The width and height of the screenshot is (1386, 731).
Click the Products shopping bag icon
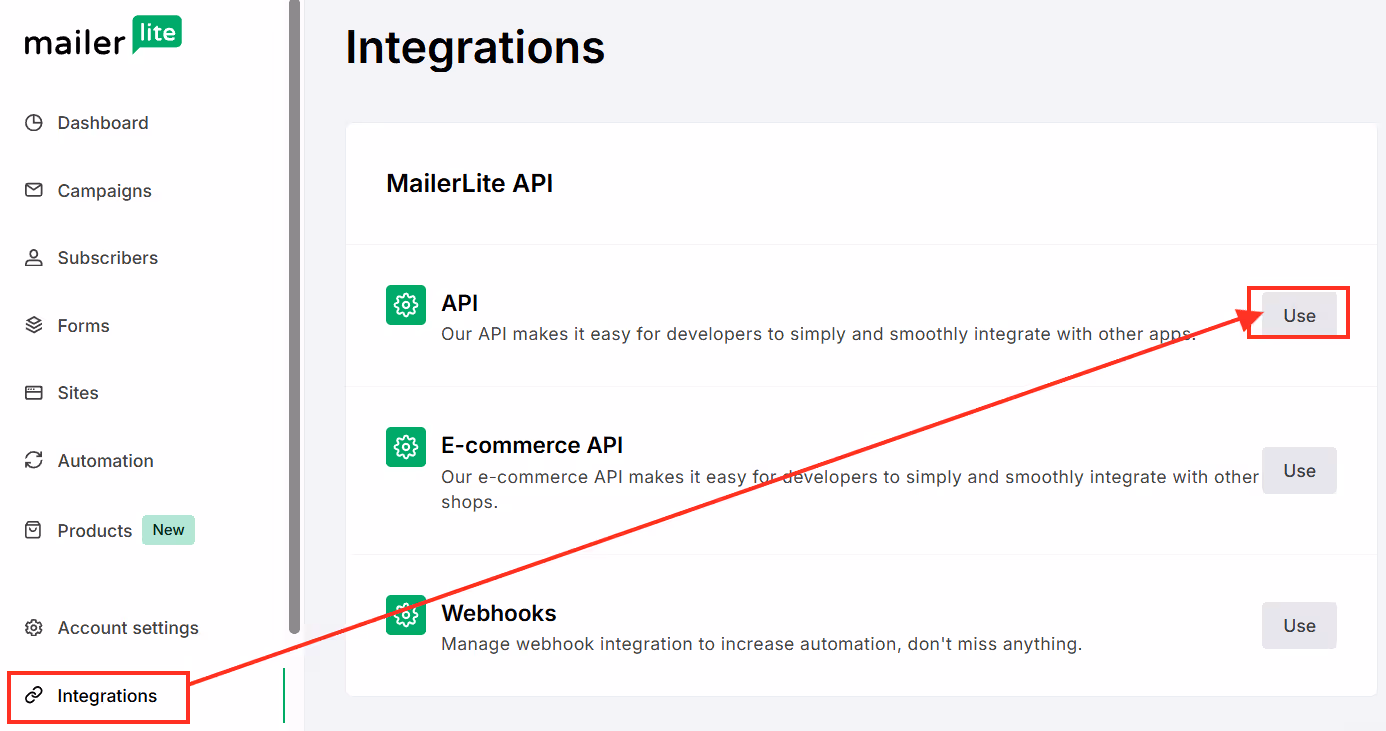tap(34, 530)
